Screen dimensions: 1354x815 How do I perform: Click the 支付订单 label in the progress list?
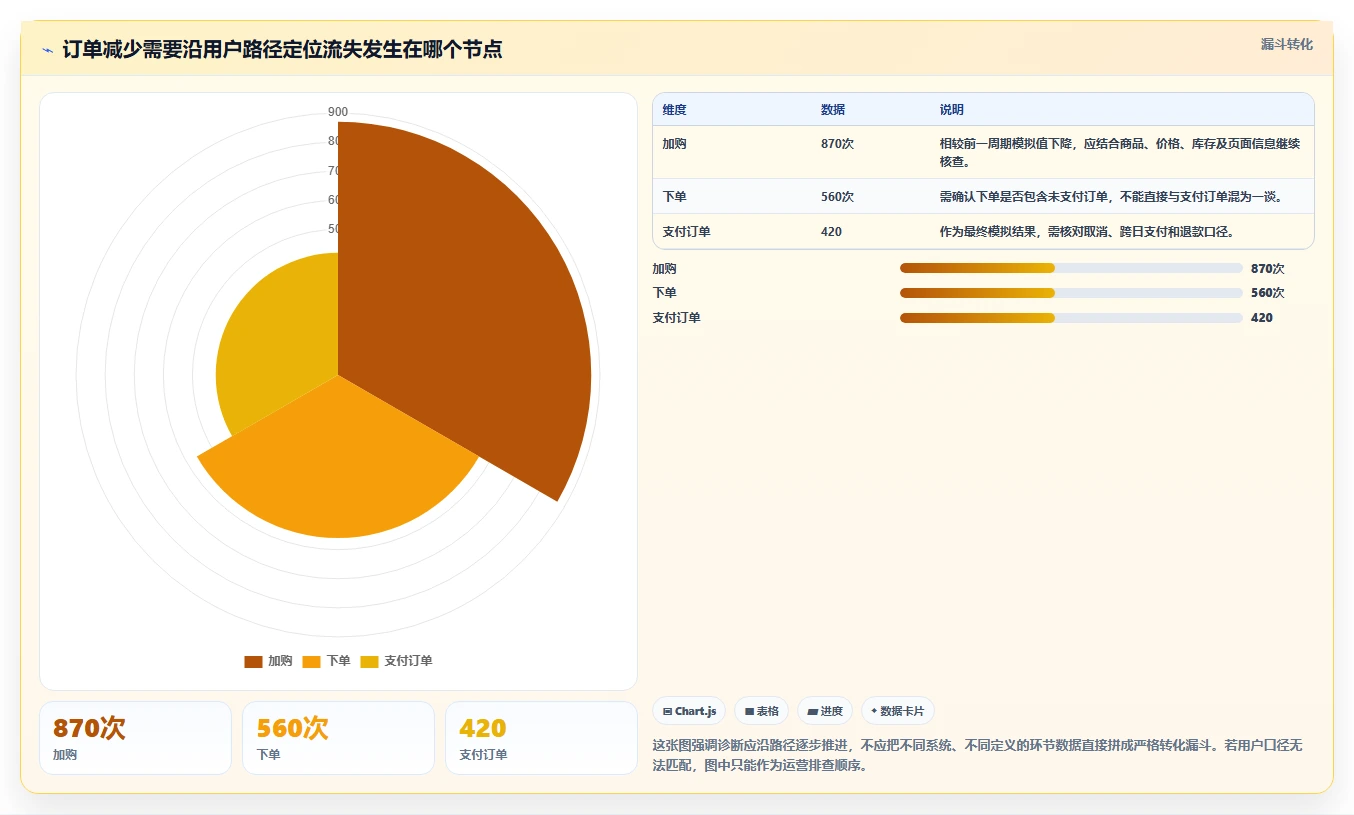pos(676,318)
